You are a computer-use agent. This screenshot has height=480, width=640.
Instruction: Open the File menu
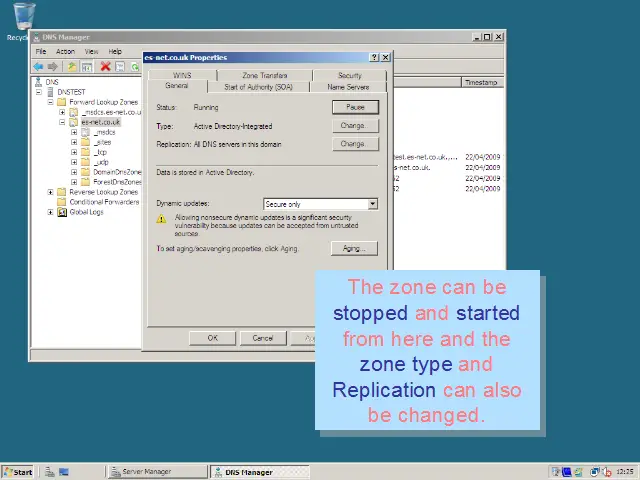(x=41, y=51)
